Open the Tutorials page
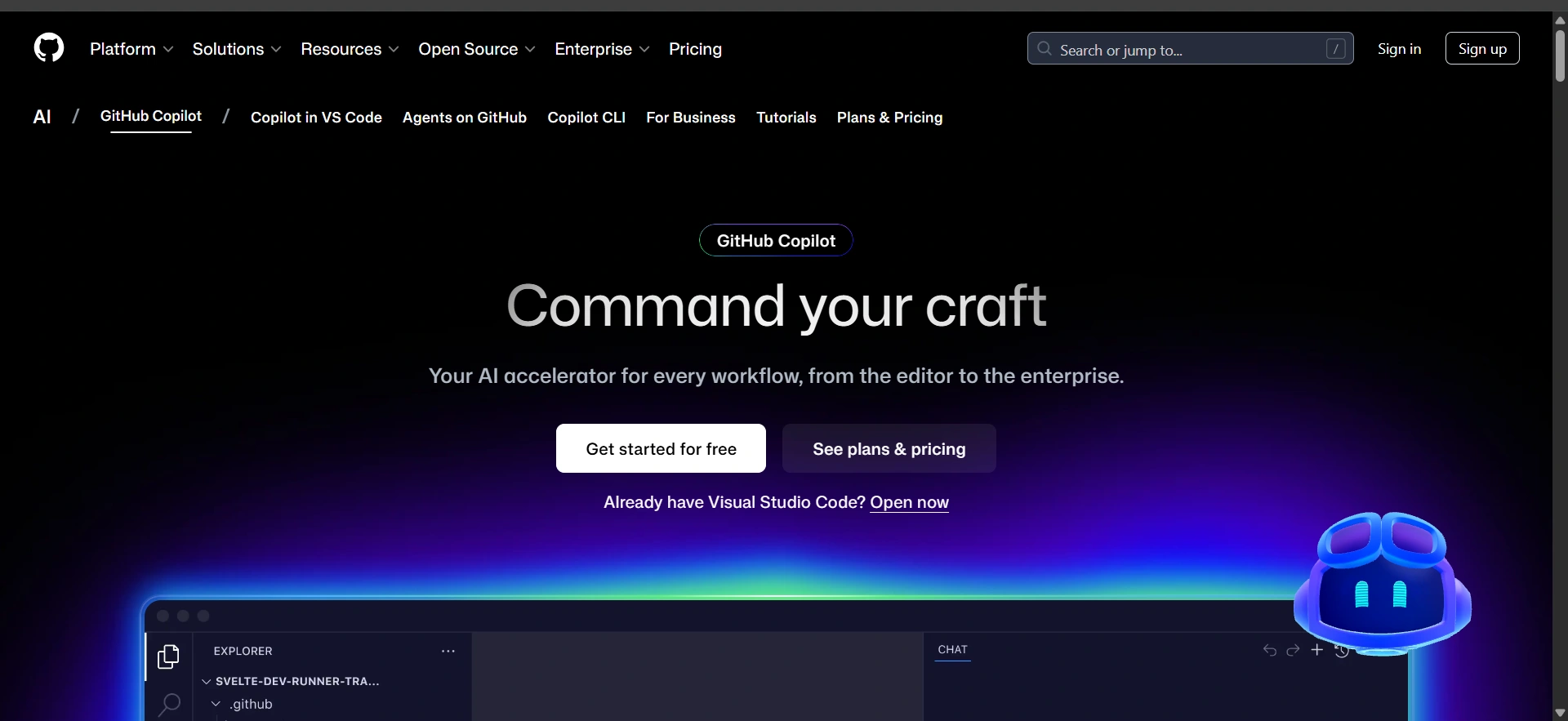Screen dimensions: 1568x721 point(786,118)
